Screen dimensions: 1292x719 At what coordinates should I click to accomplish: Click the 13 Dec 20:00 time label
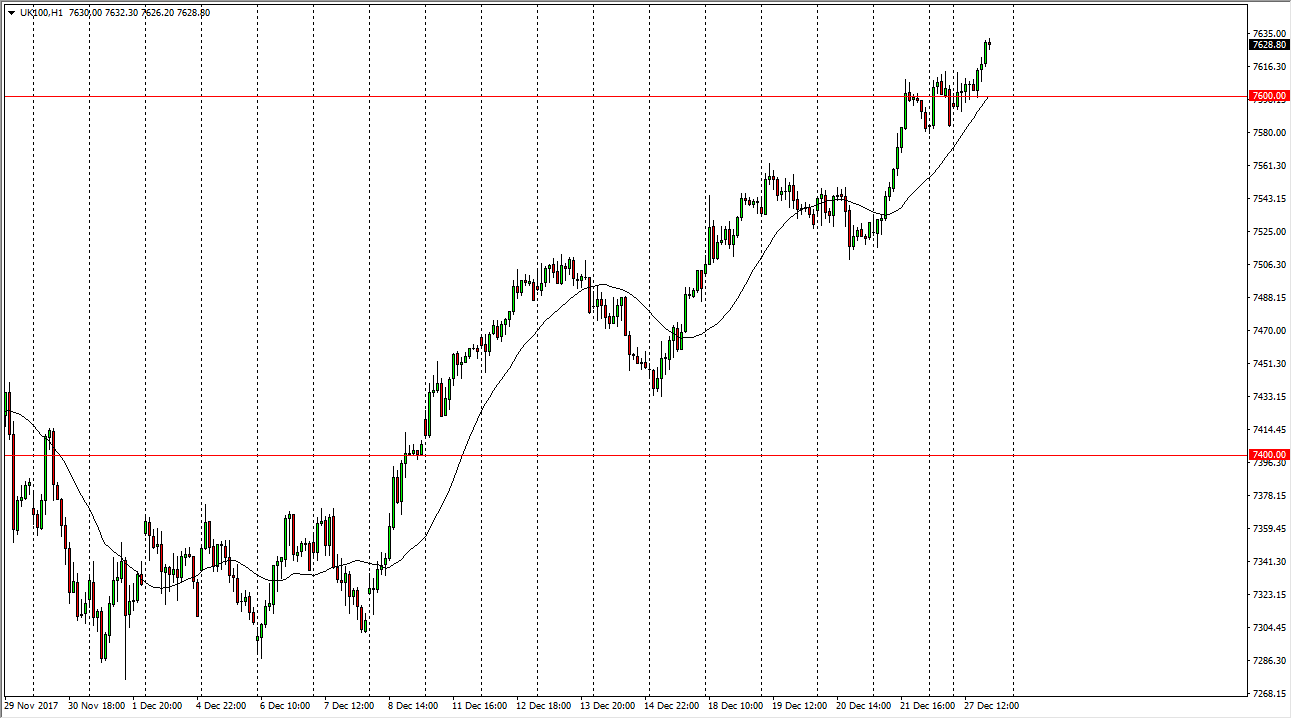(608, 706)
